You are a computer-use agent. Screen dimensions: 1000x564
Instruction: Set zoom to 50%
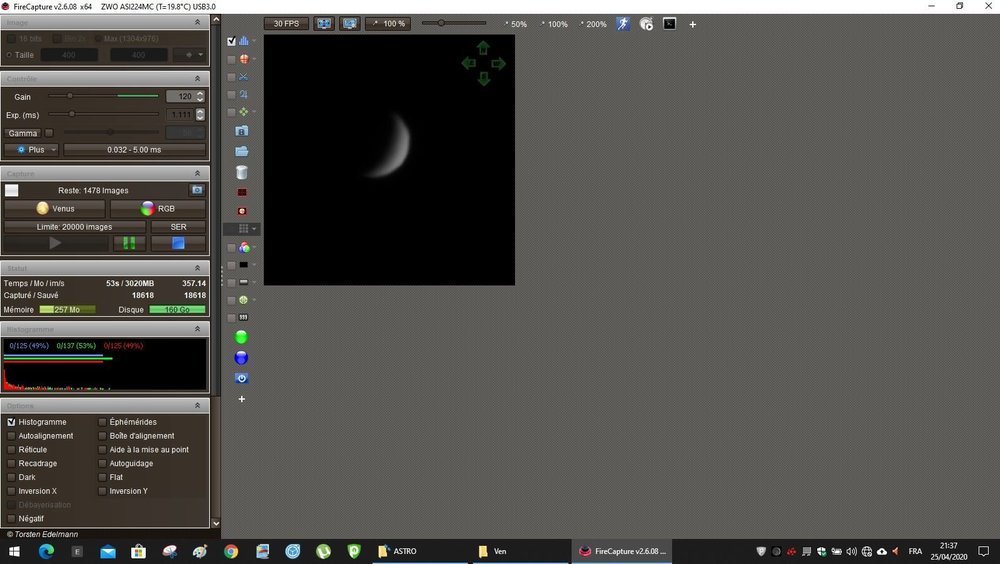coord(516,24)
